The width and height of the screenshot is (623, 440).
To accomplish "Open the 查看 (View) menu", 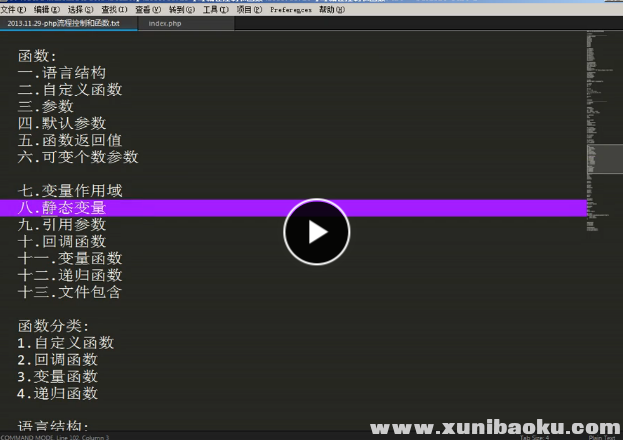I will (148, 8).
